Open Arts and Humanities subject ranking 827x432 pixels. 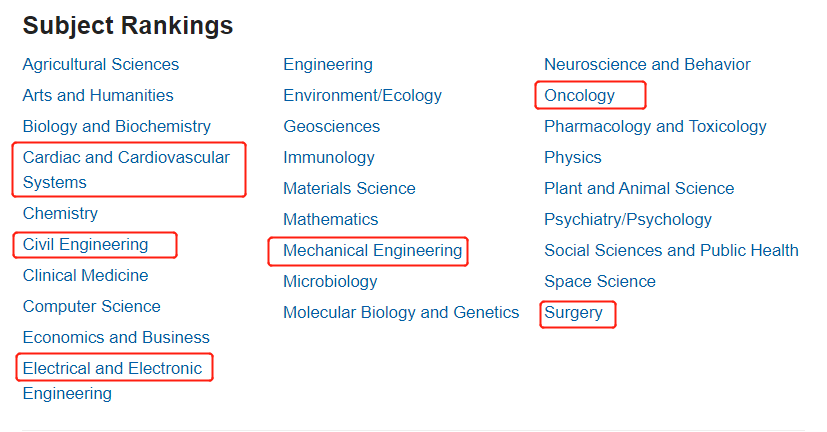[x=98, y=95]
